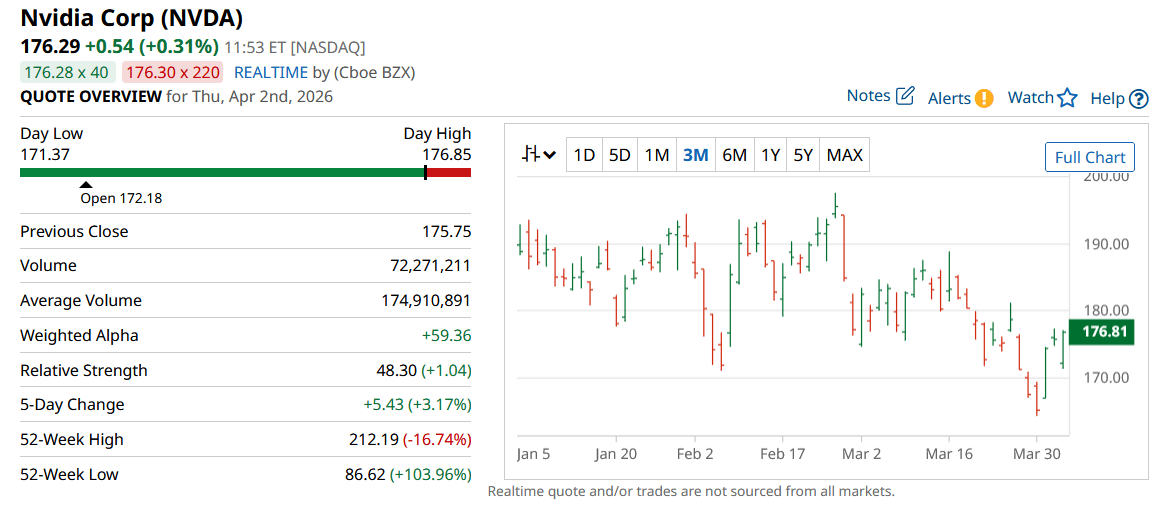Click the Previous Close value 175.75
Screen dimensions: 1151x509
click(446, 231)
